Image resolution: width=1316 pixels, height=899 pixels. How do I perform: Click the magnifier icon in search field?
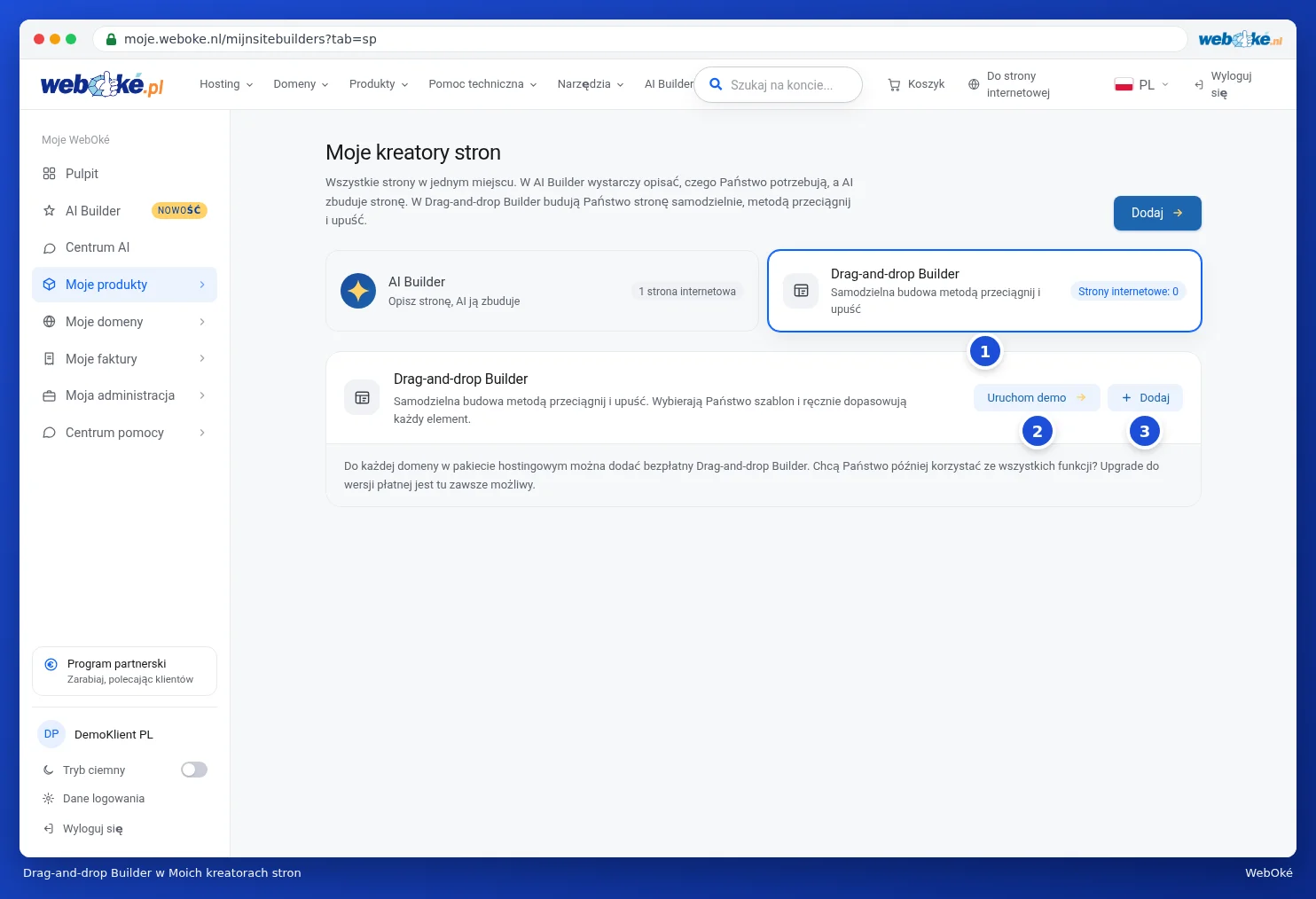pyautogui.click(x=716, y=85)
